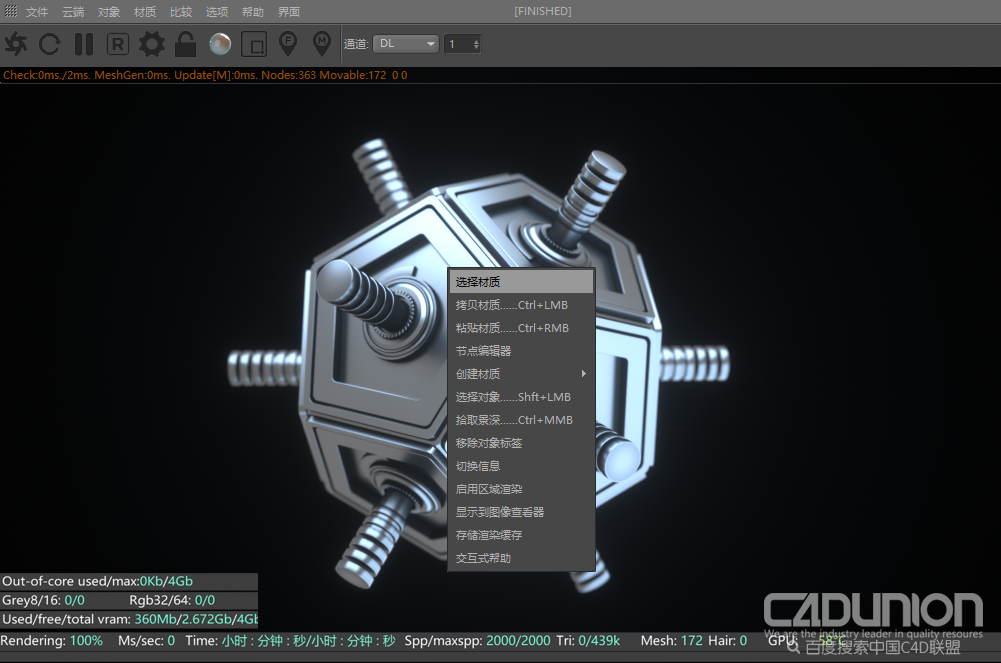The width and height of the screenshot is (1001, 663).
Task: Click the Rgb32/64: 0/0 readout
Action: [x=172, y=600]
